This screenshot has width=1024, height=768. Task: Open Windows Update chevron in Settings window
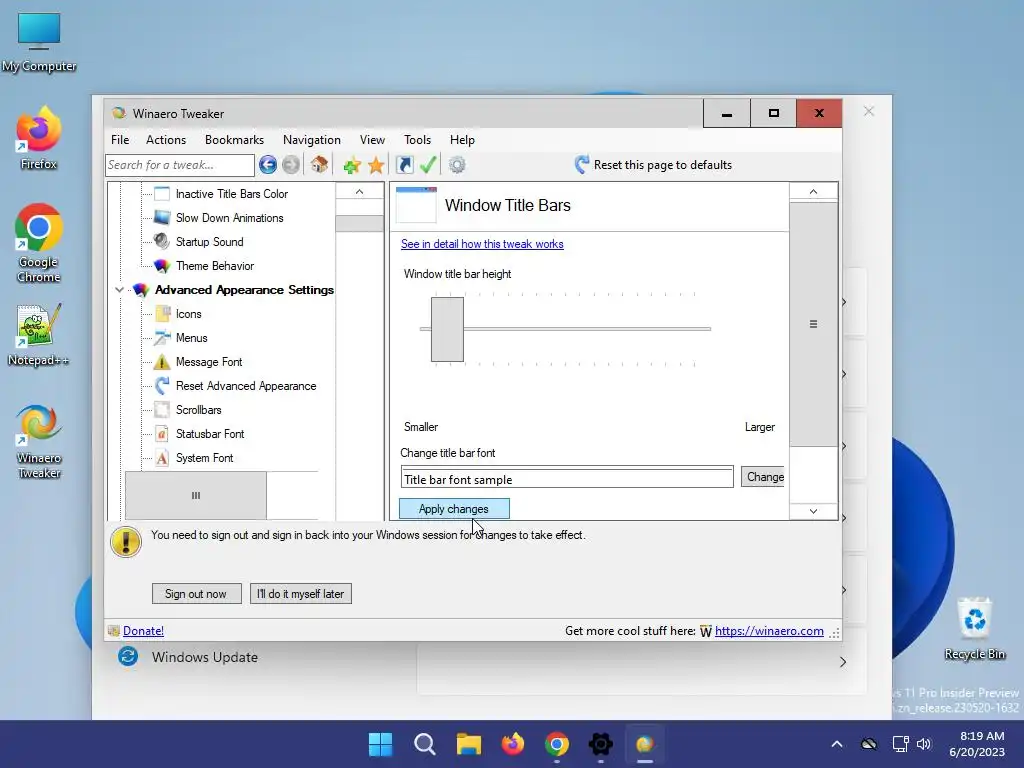(842, 662)
